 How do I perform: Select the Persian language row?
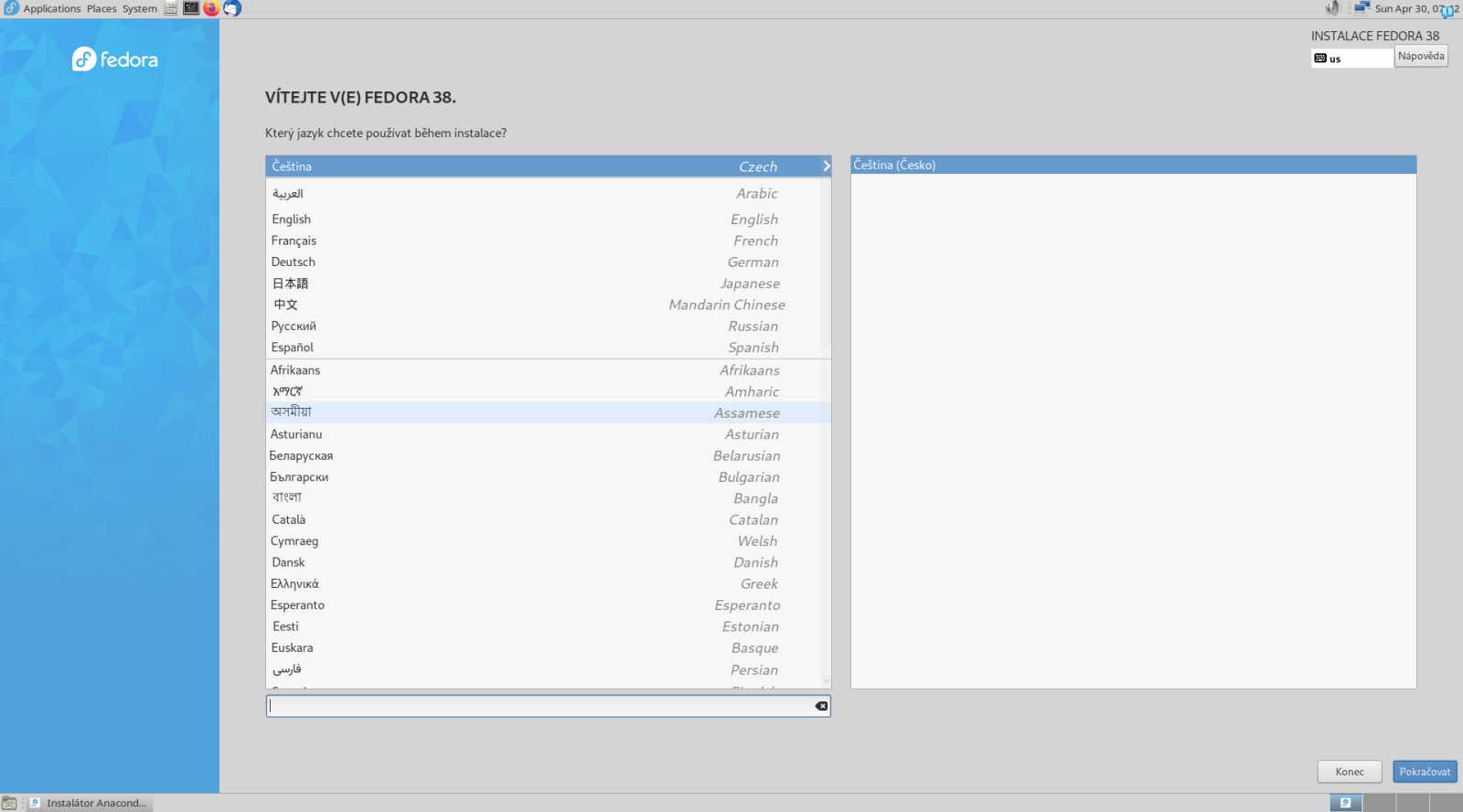tap(548, 669)
